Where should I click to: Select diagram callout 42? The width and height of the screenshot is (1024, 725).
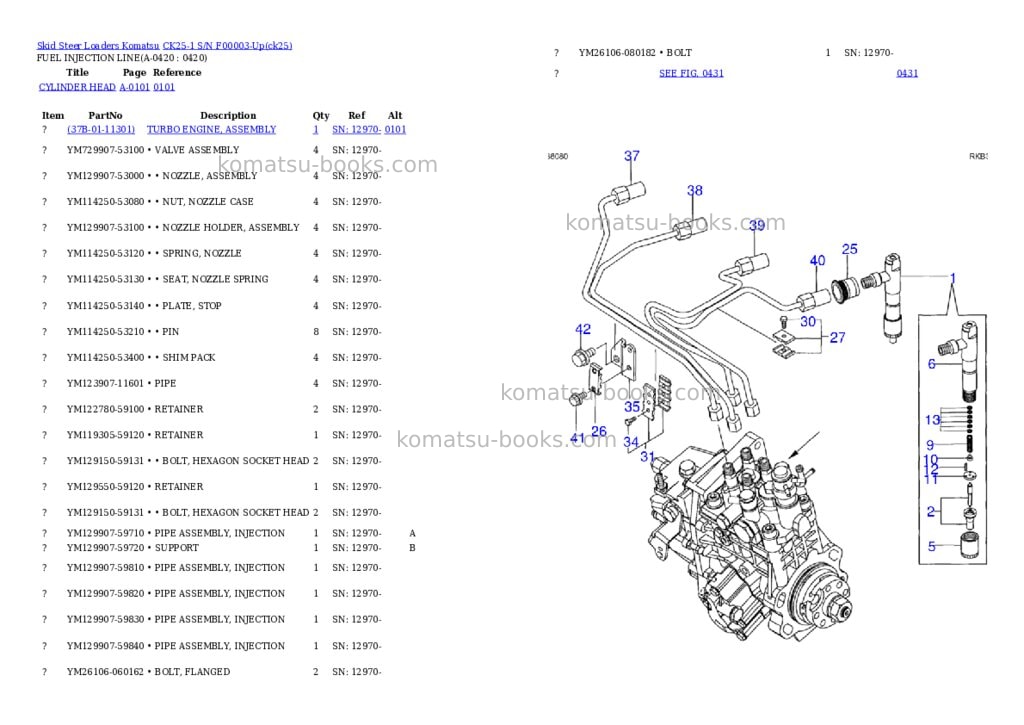tap(583, 329)
